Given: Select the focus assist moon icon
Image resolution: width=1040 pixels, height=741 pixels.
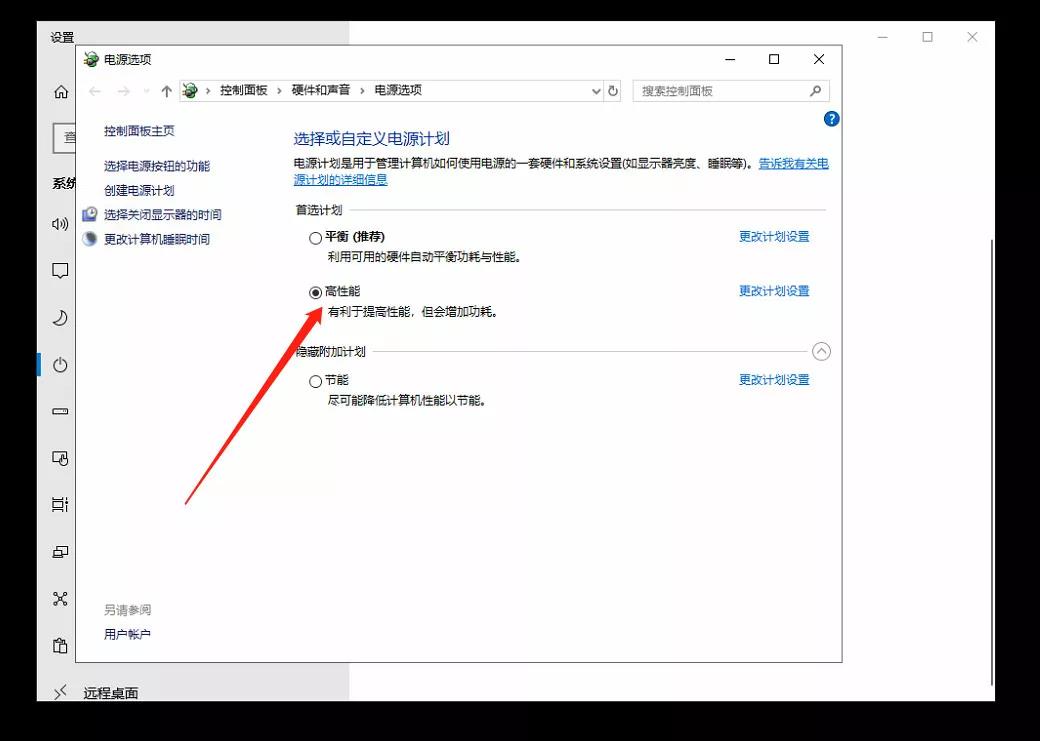Looking at the screenshot, I should coord(60,318).
